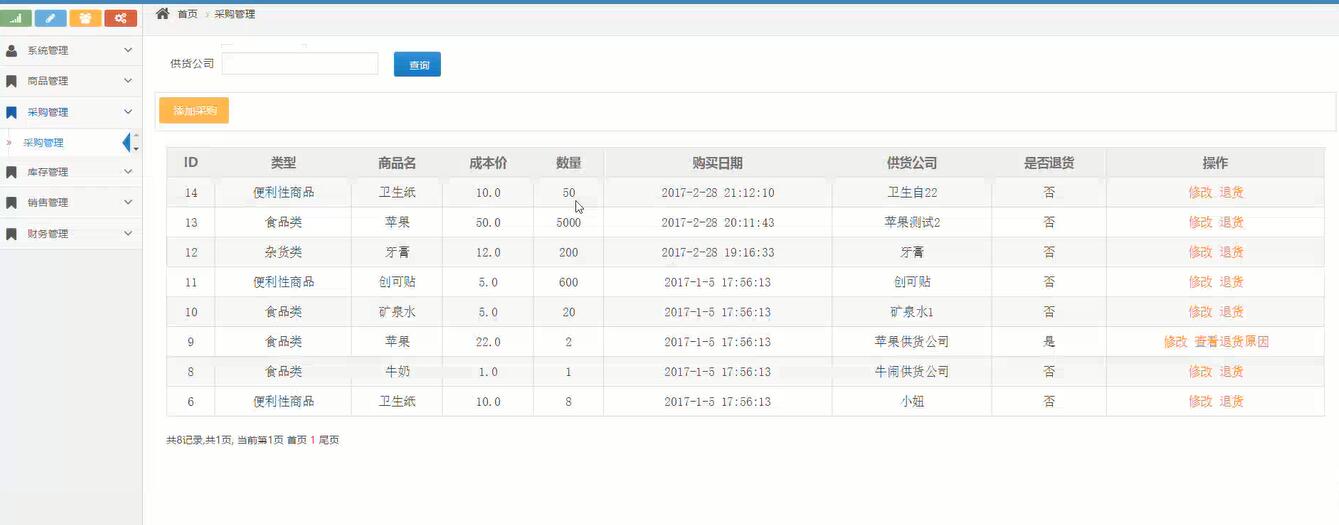This screenshot has width=1339, height=525.
Task: Click 修改 for row ID 14
Action: pyautogui.click(x=1200, y=192)
